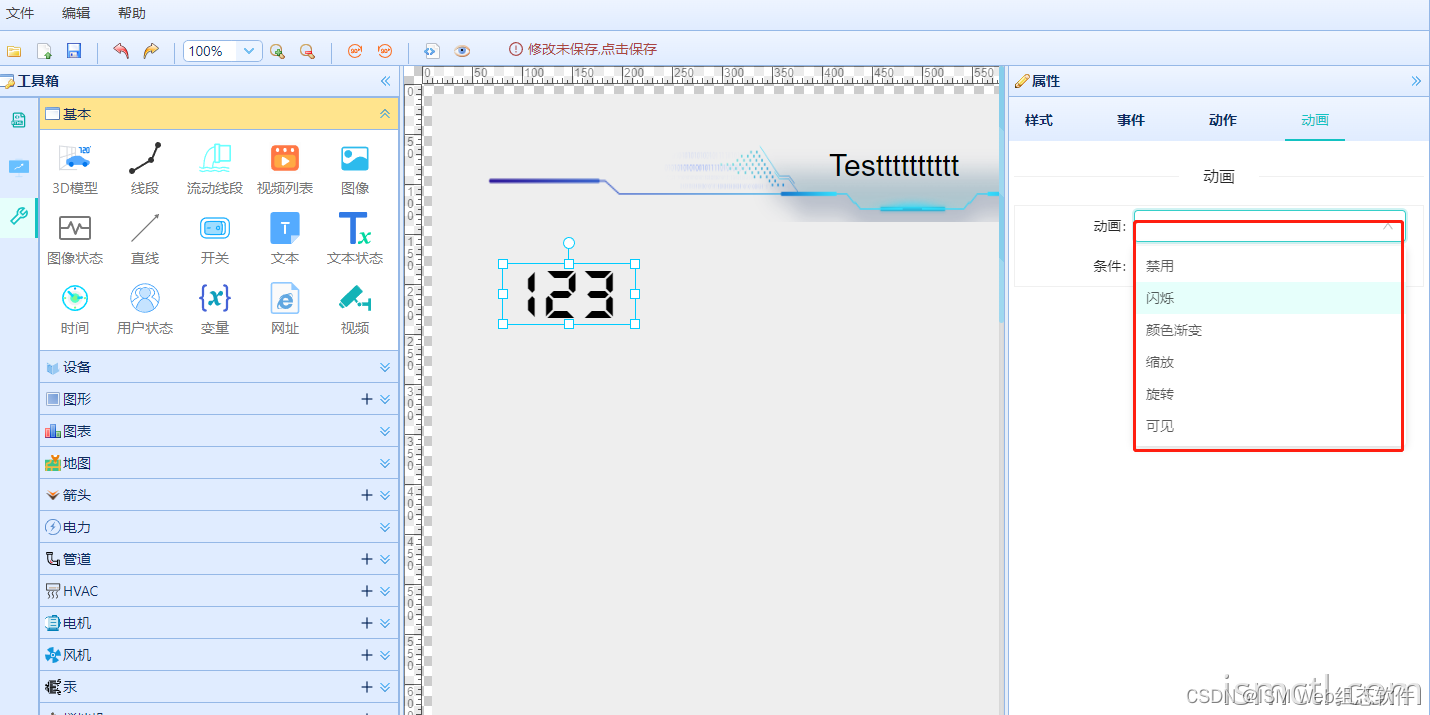The height and width of the screenshot is (715, 1430).
Task: Expand the 设备 section
Action: pyautogui.click(x=385, y=367)
